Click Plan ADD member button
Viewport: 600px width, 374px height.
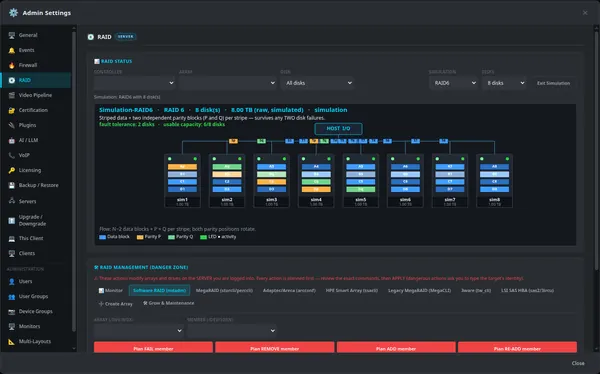click(x=396, y=348)
